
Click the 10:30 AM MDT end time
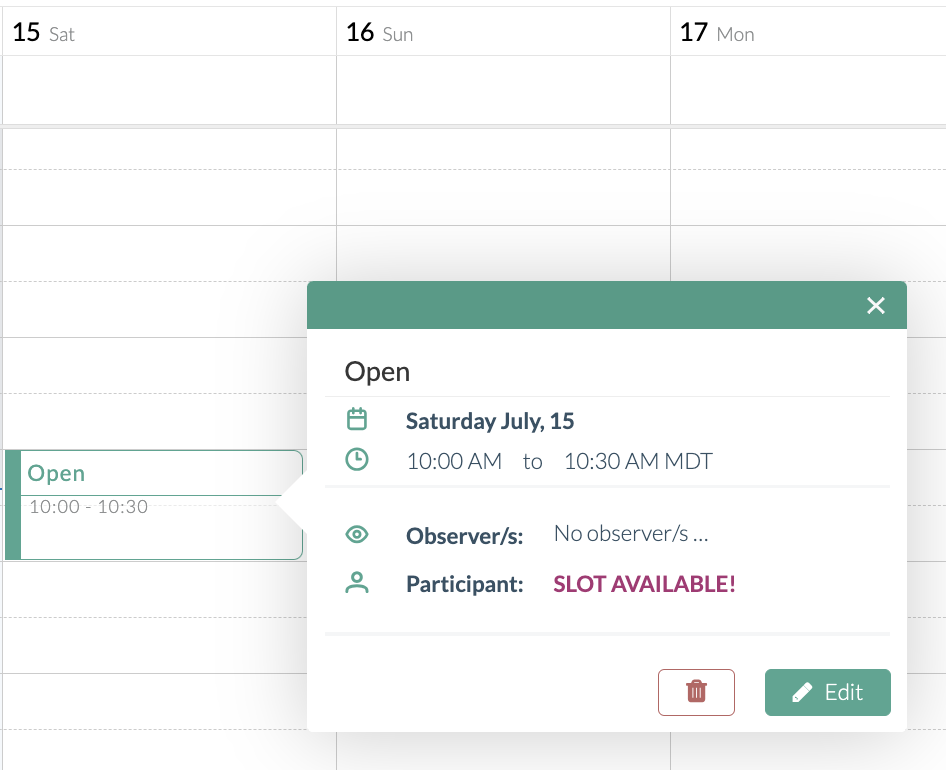coord(637,461)
